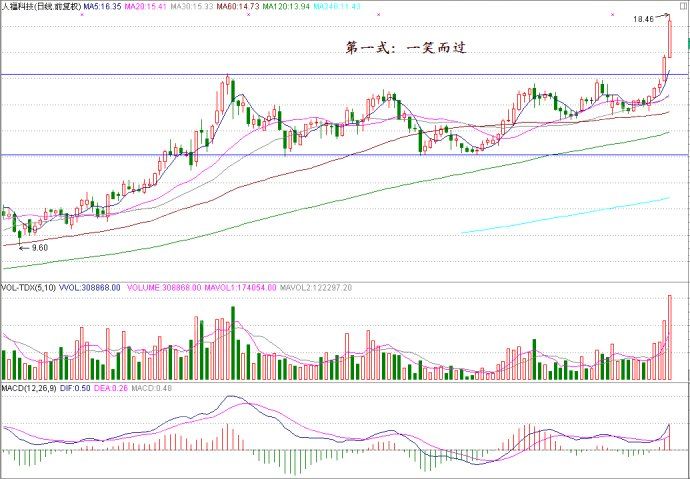Select the MA120:13.94 indicator value

point(287,7)
